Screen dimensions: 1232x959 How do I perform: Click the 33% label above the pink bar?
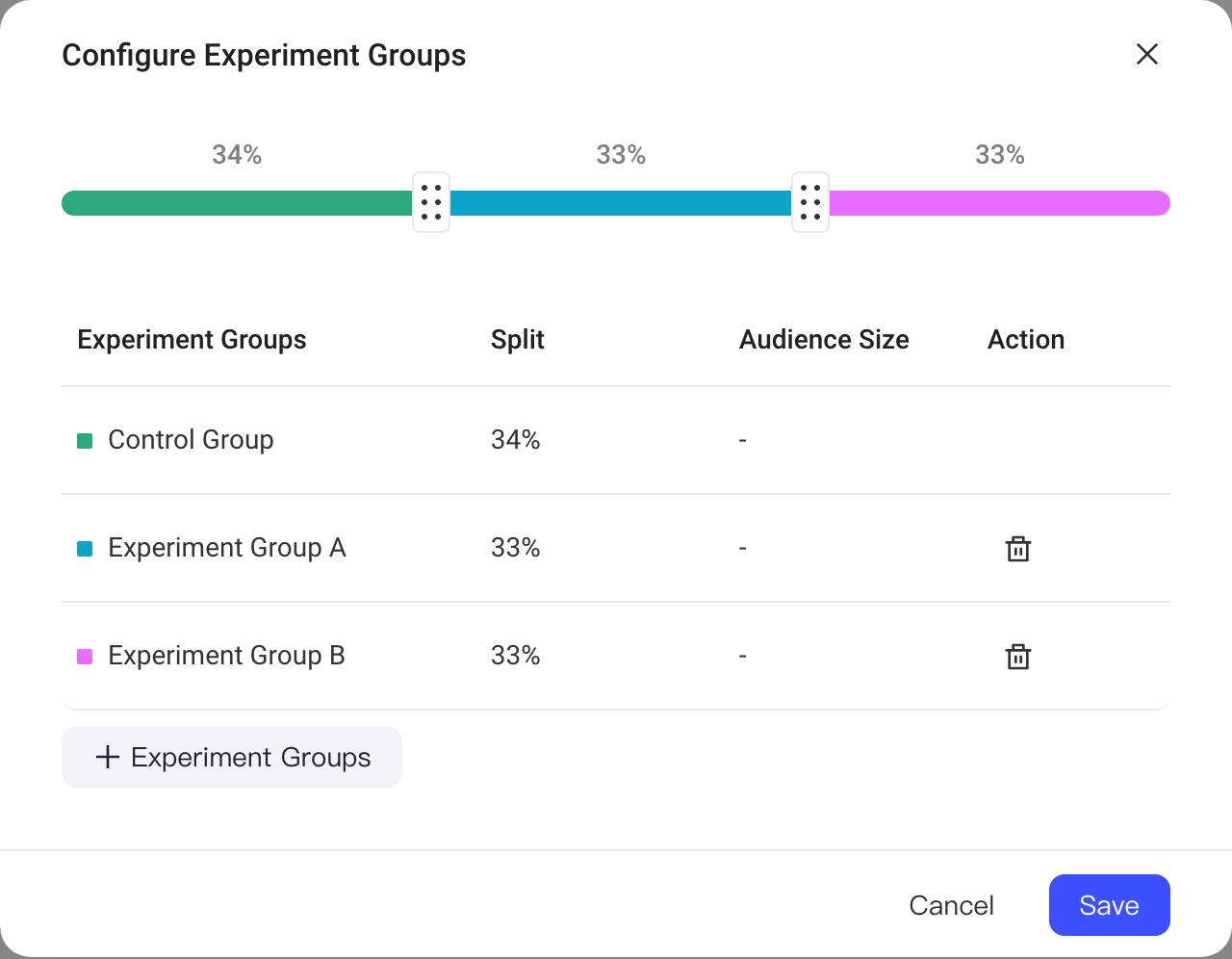click(1000, 155)
